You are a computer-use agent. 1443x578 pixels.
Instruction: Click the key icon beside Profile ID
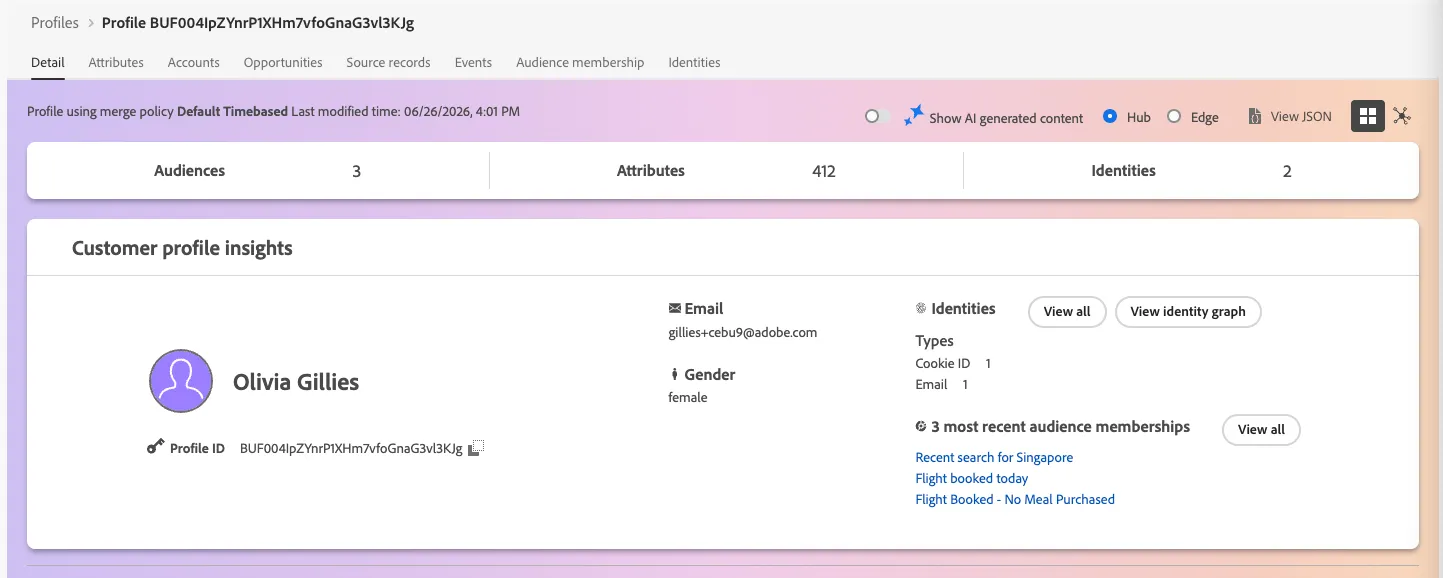tap(155, 448)
